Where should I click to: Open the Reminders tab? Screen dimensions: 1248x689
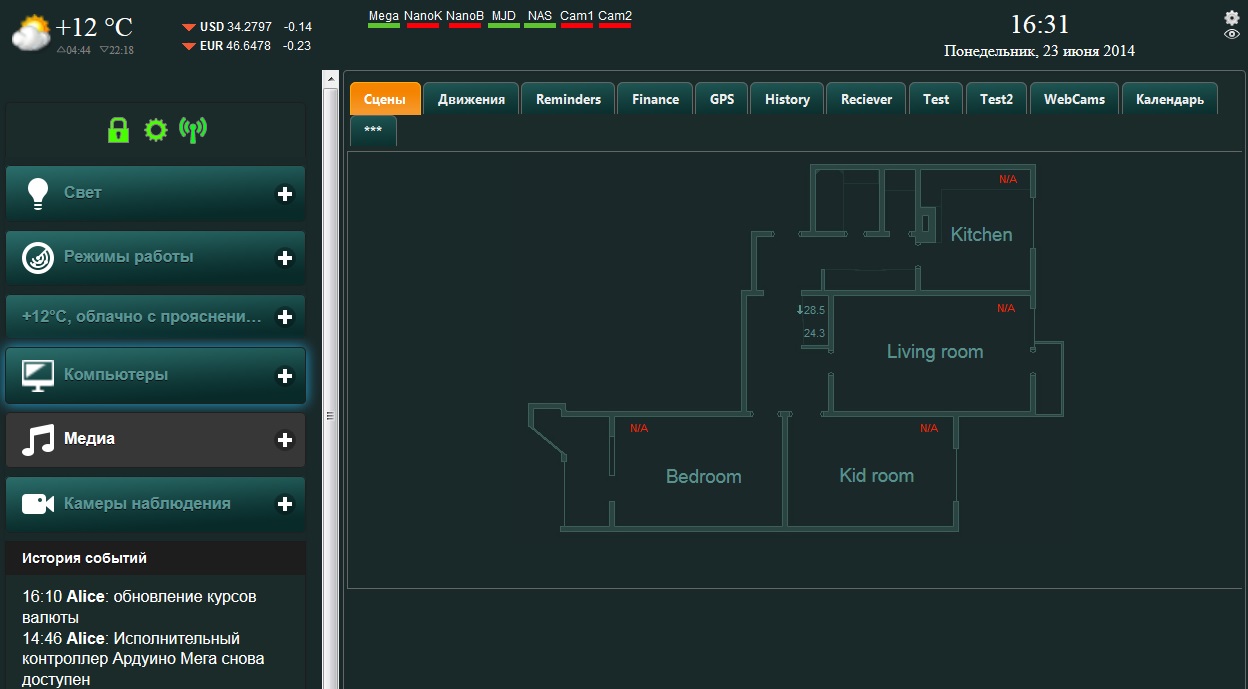point(568,99)
